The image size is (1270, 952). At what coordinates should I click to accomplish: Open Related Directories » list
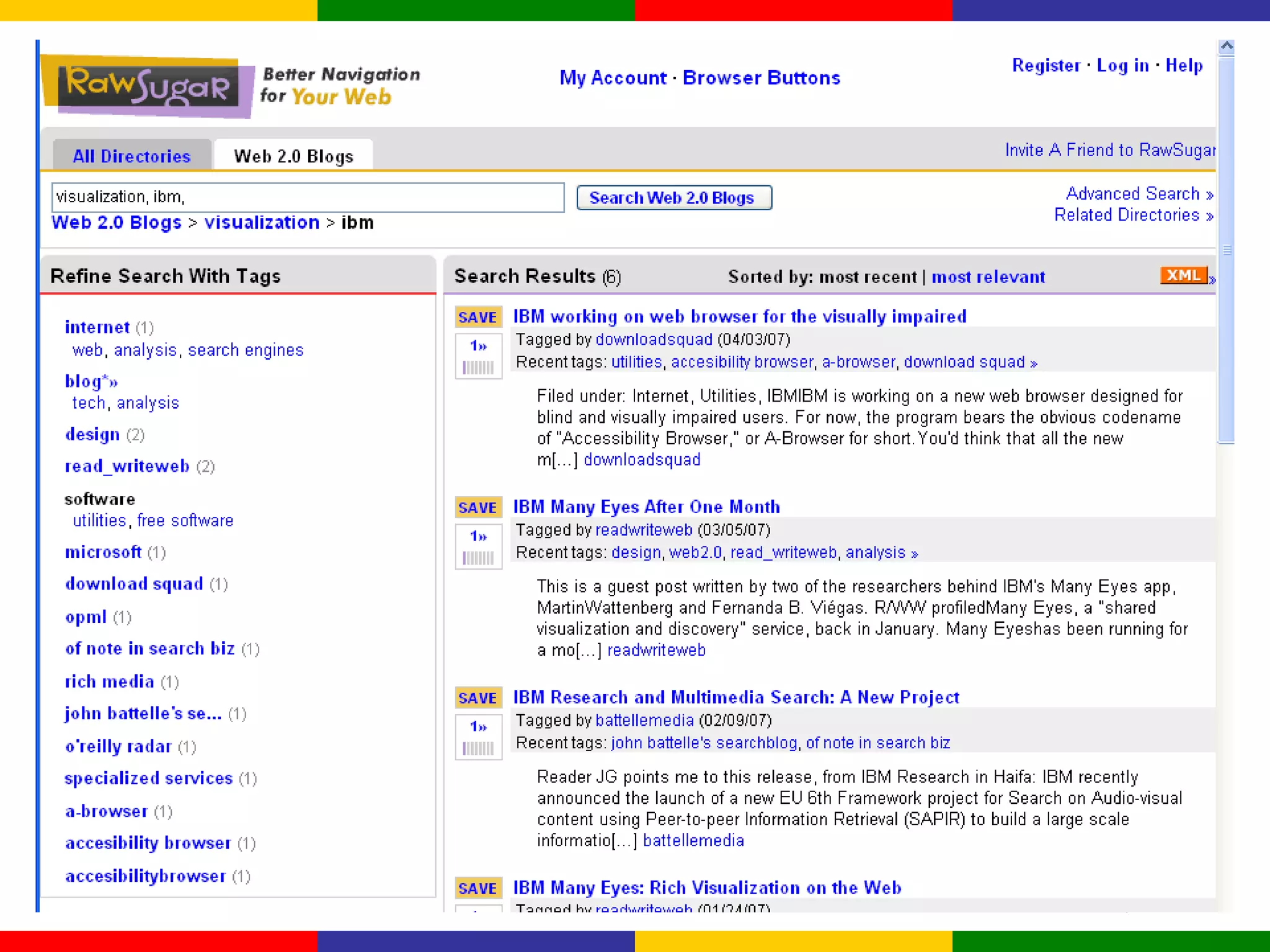click(1133, 215)
